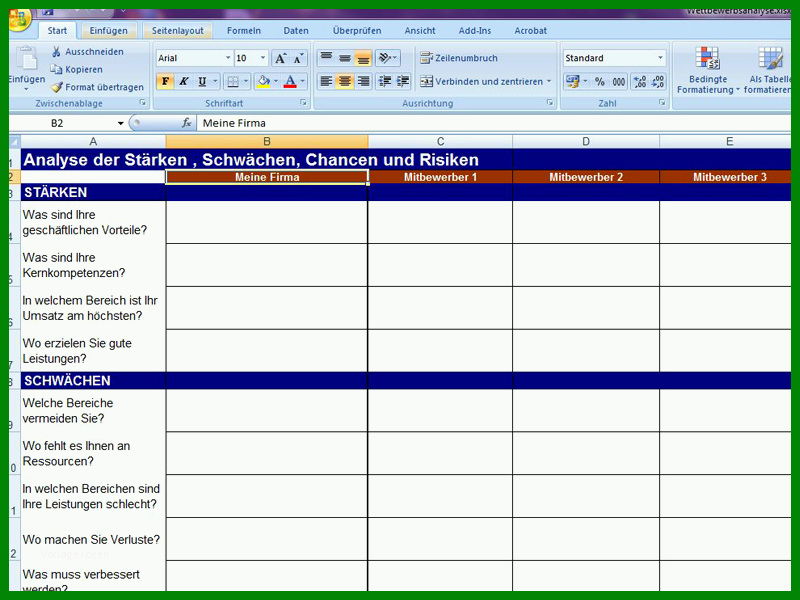Switch to the Formeln tab
800x600 pixels.
coord(244,31)
